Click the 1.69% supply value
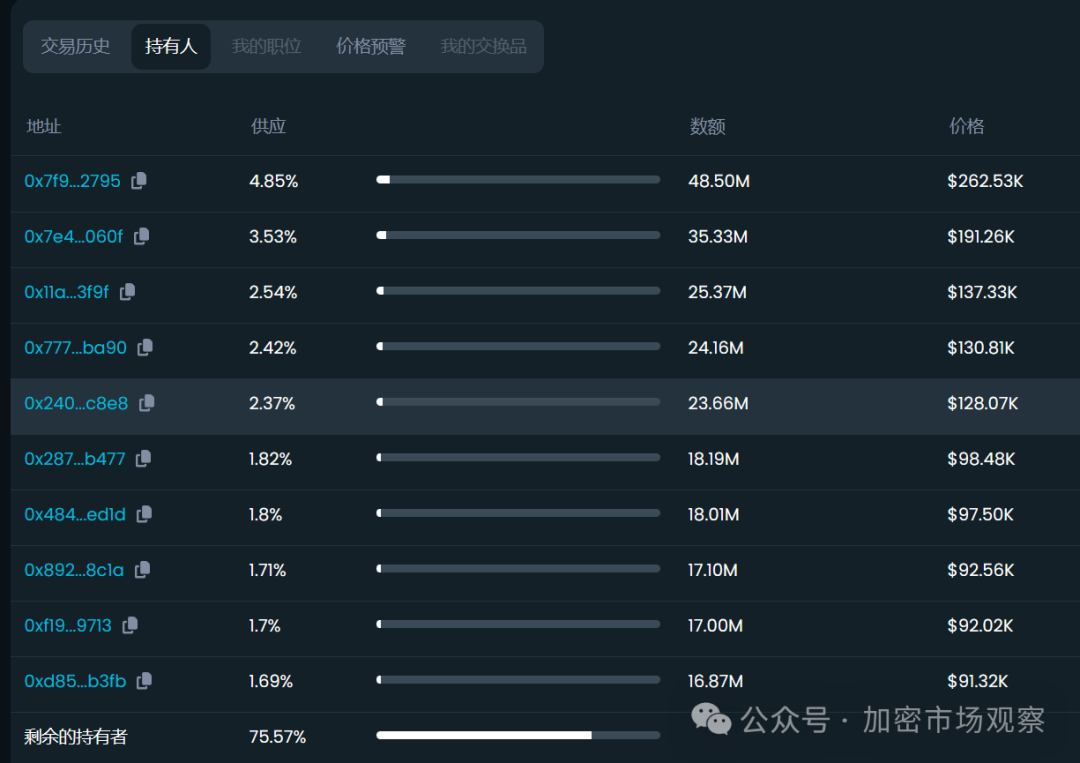The height and width of the screenshot is (763, 1080). pyautogui.click(x=271, y=681)
